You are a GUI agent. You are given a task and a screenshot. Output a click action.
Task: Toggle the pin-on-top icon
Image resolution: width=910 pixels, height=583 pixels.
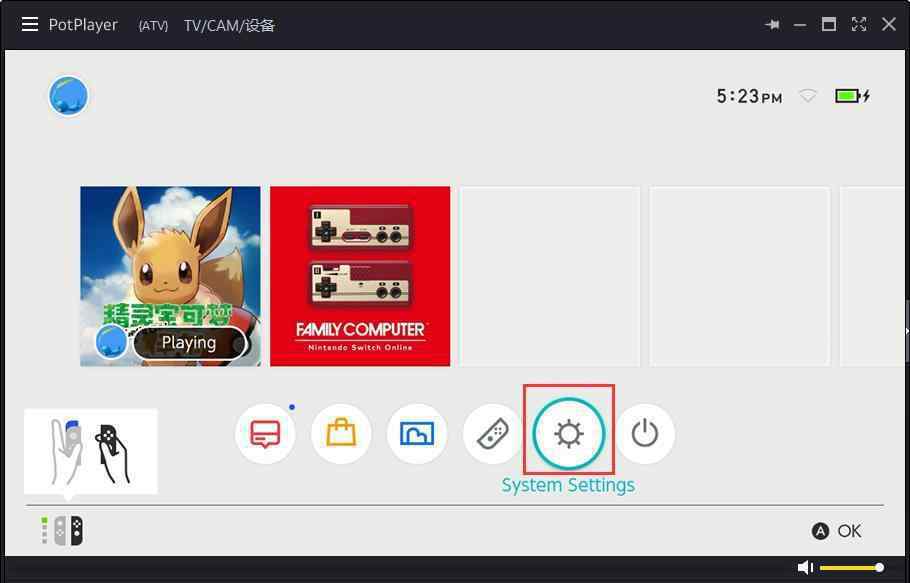tap(772, 25)
